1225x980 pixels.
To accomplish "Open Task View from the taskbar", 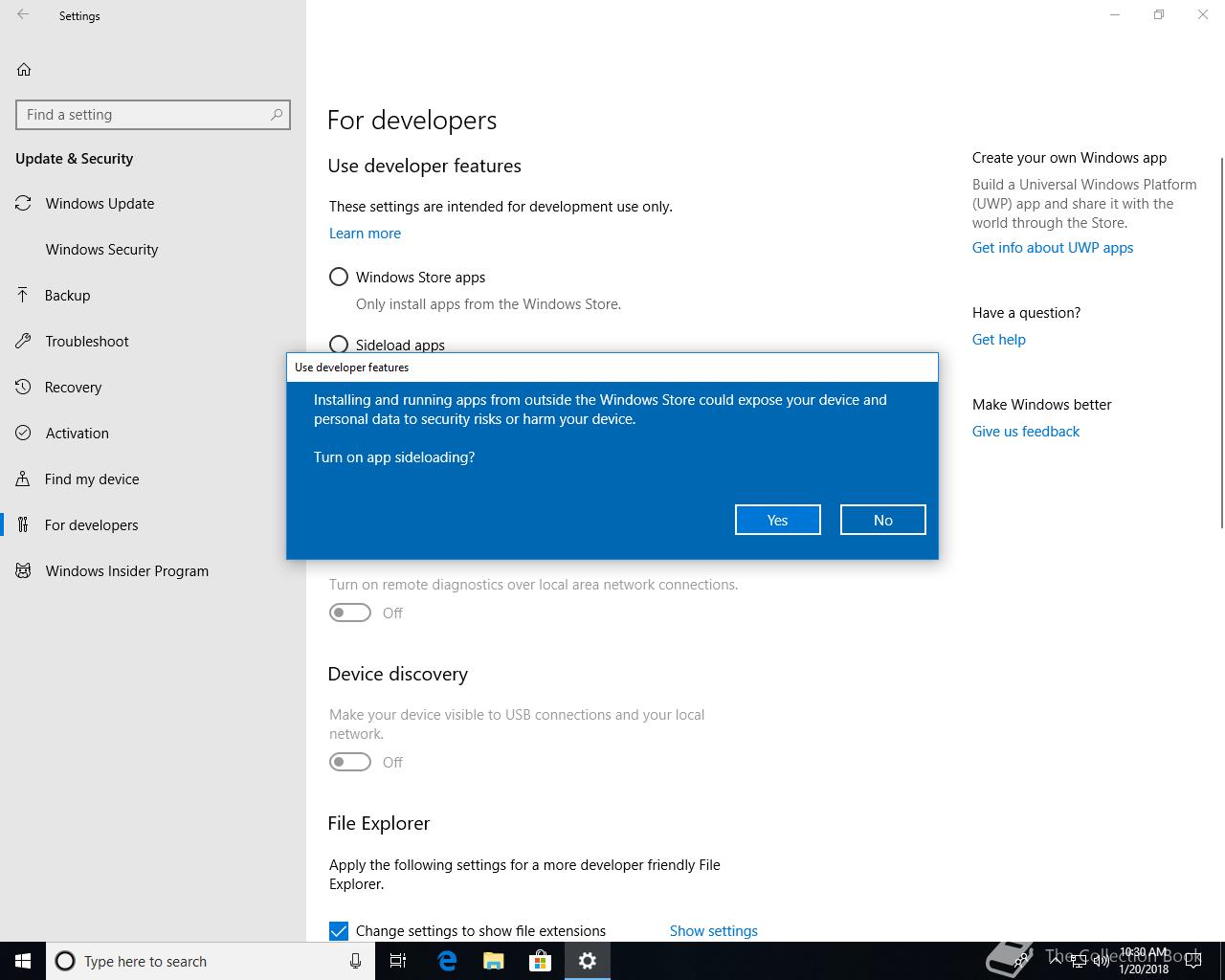I will coord(398,961).
